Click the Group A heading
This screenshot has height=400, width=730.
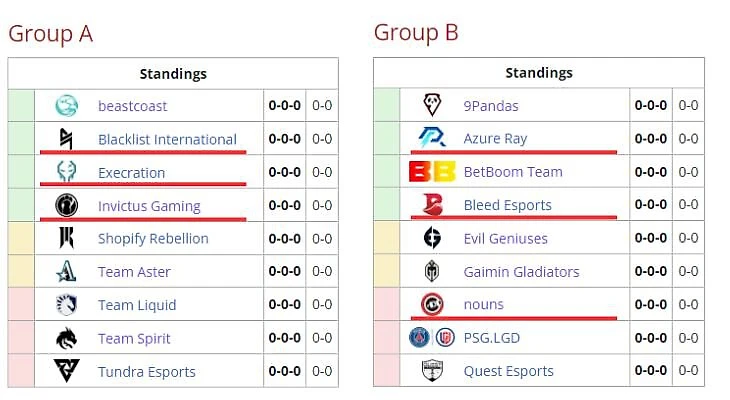[x=50, y=34]
